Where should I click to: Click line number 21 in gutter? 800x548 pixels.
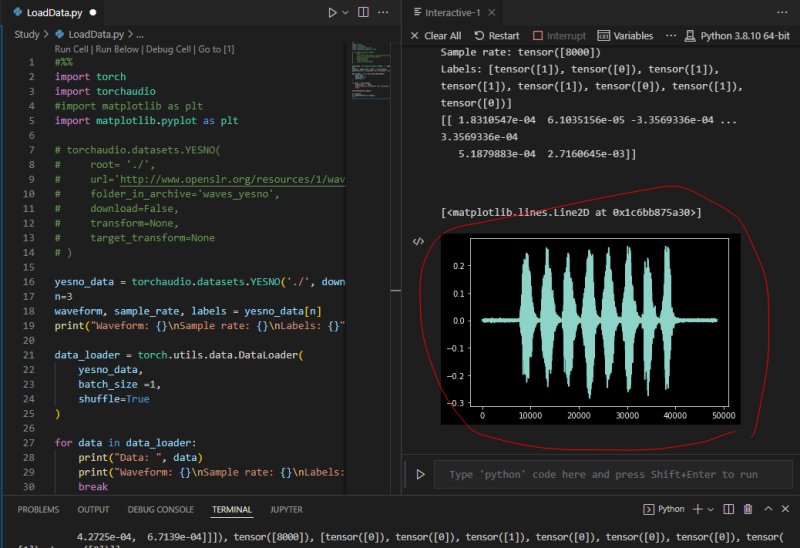pos(29,355)
